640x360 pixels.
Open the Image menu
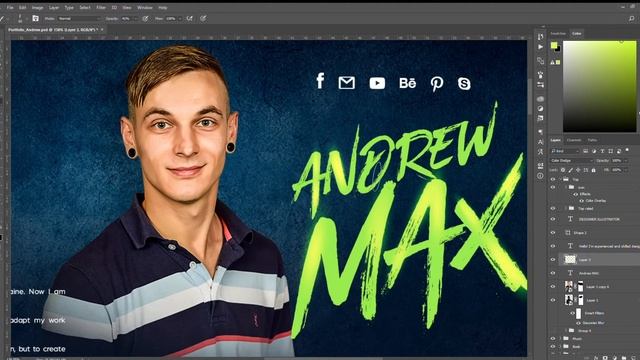click(38, 8)
